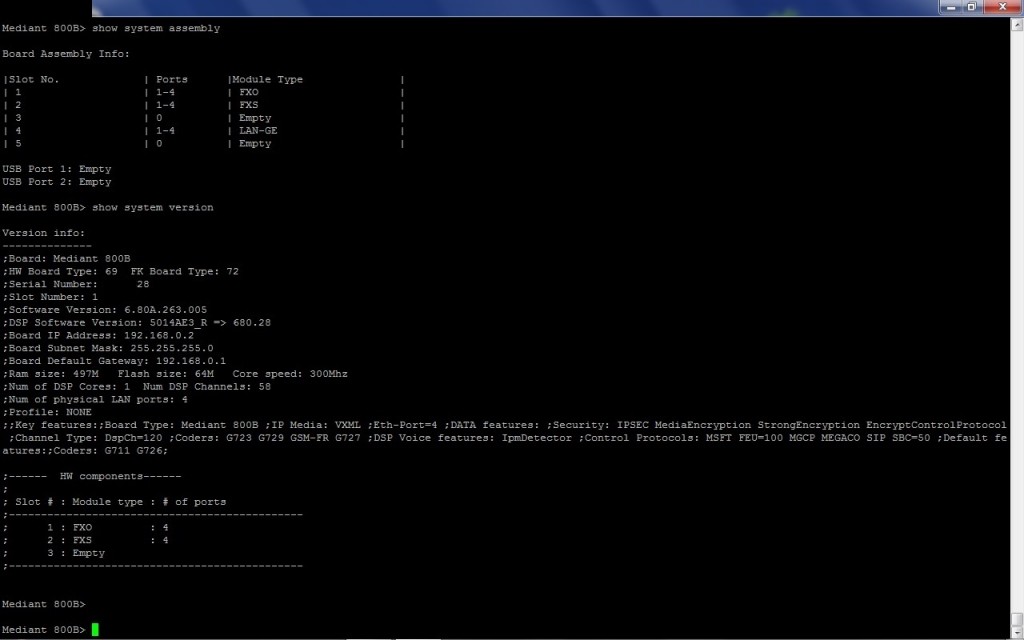The height and width of the screenshot is (640, 1024).
Task: Click 'SBC=50' in Control Protocols
Action: (911, 438)
